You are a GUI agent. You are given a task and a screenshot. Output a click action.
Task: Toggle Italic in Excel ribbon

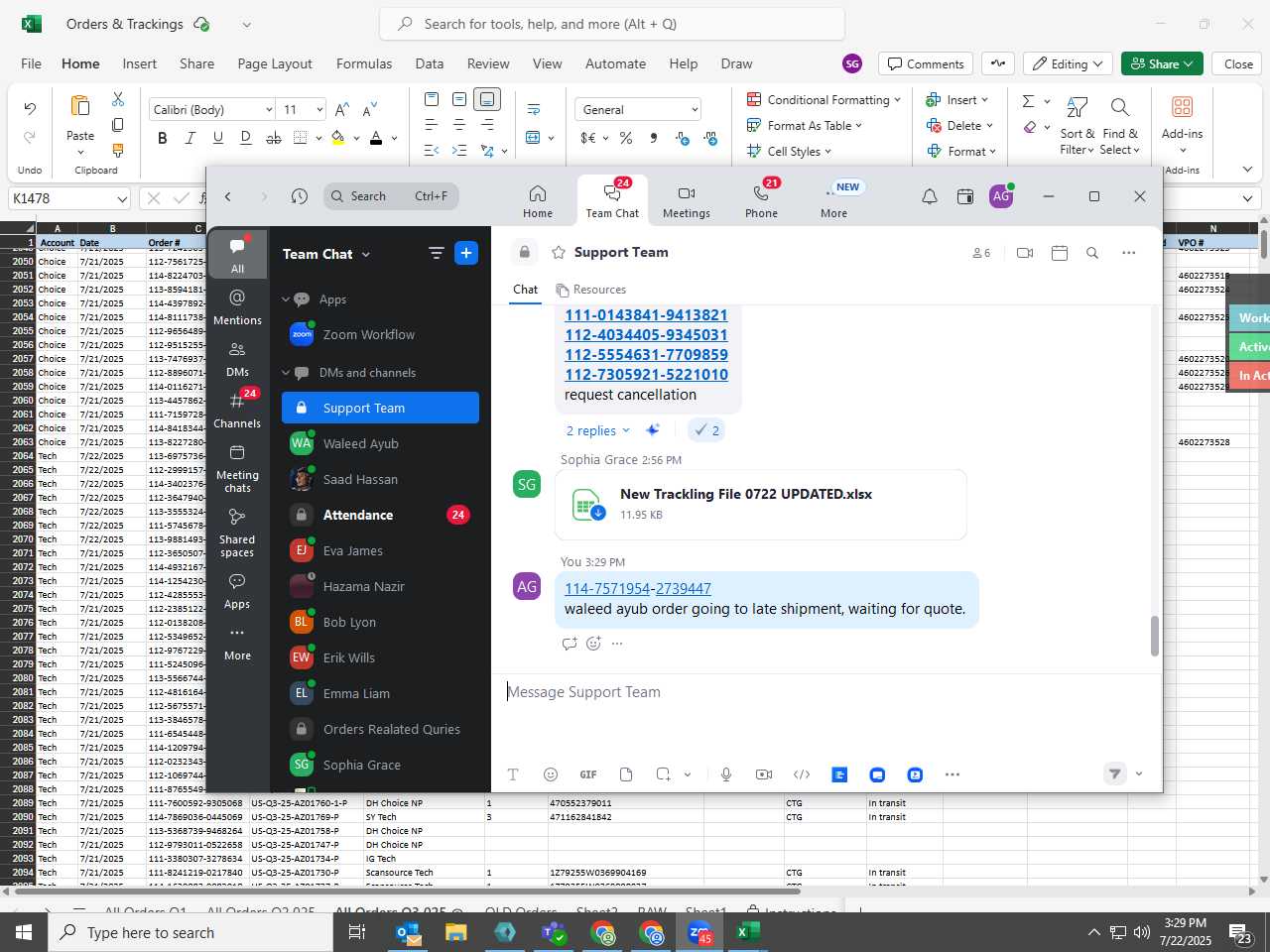point(190,138)
